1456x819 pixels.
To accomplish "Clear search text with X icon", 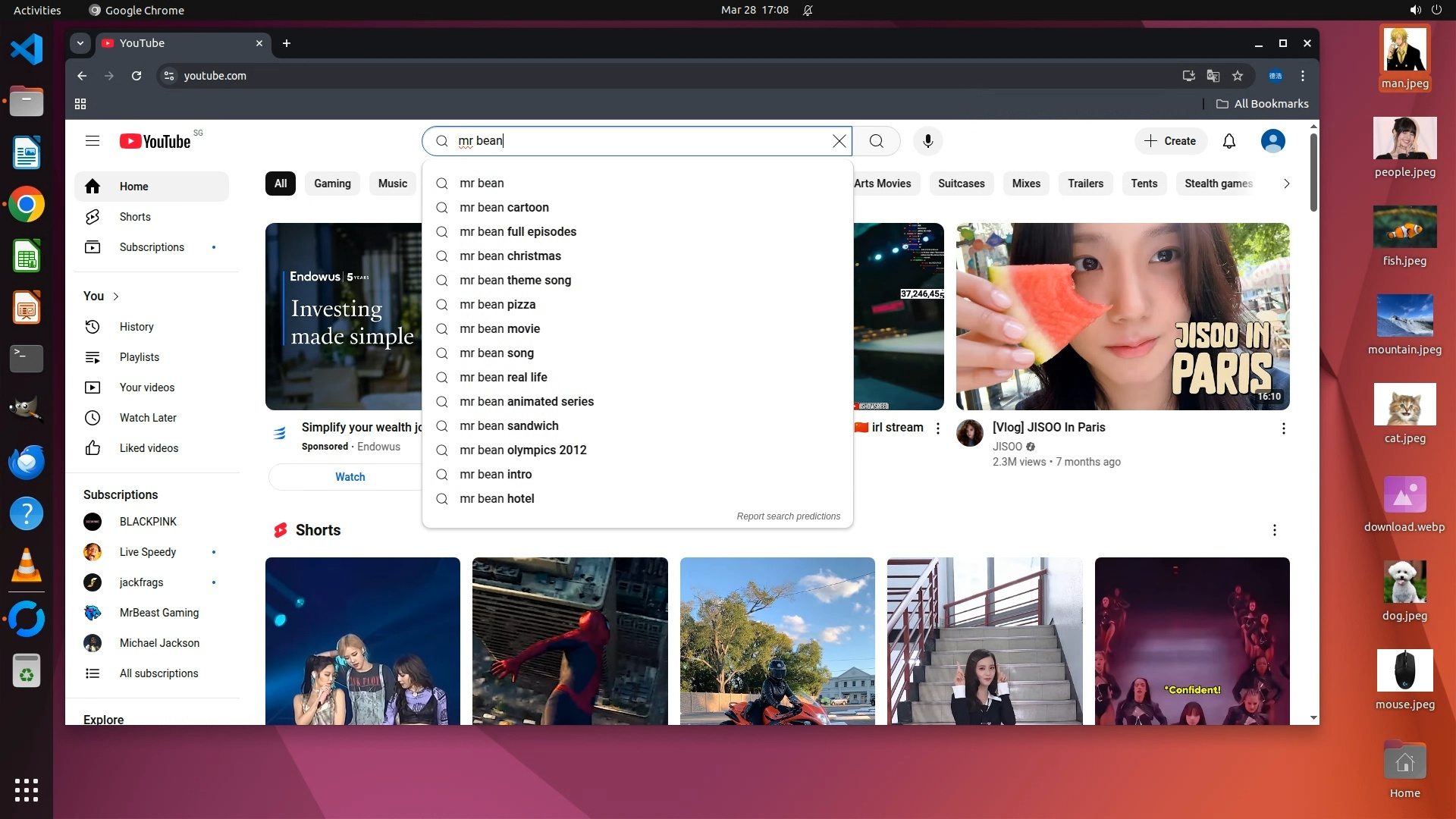I will (x=839, y=141).
